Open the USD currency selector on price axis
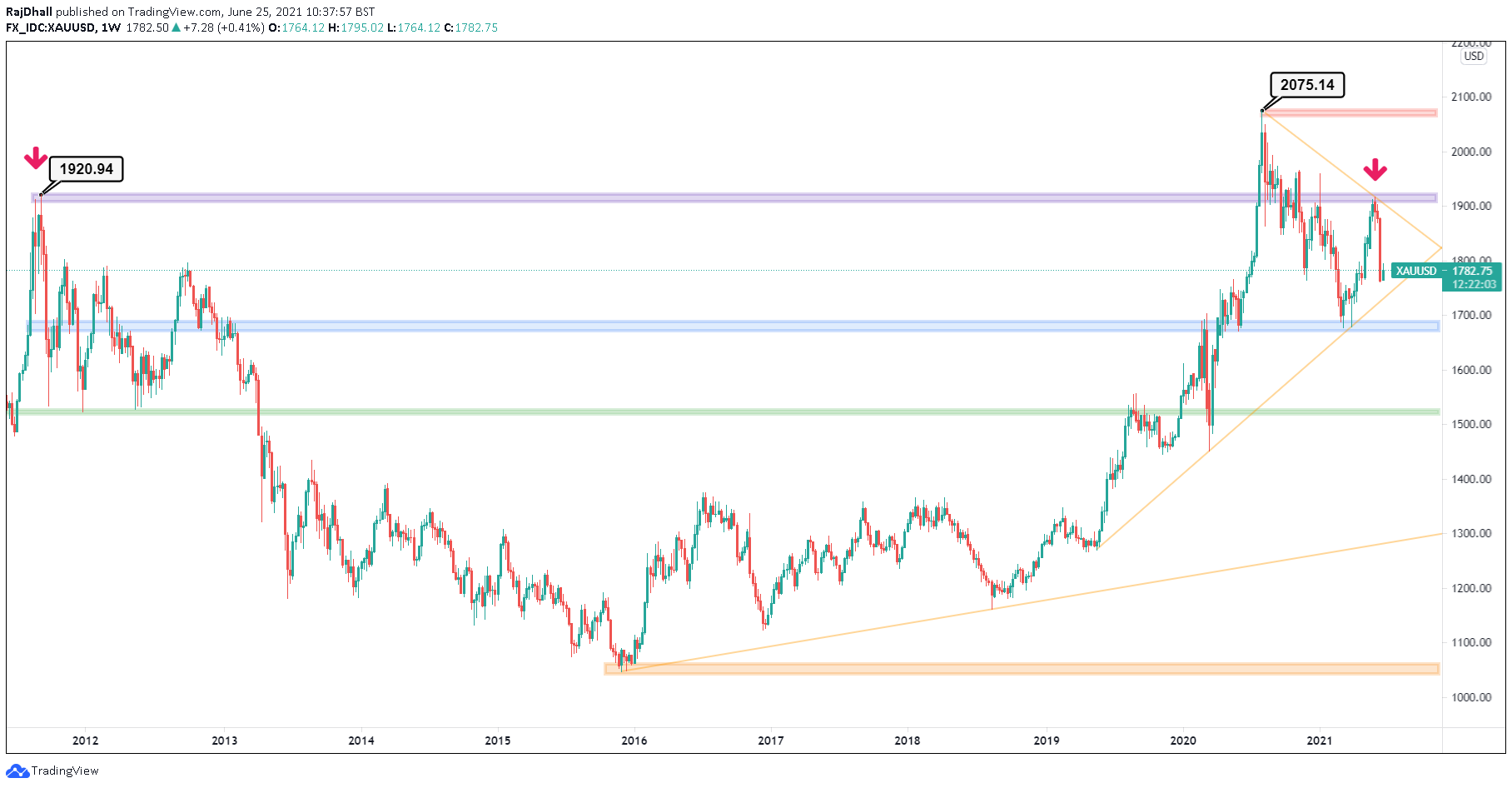This screenshot has width=1512, height=788. pos(1473,56)
